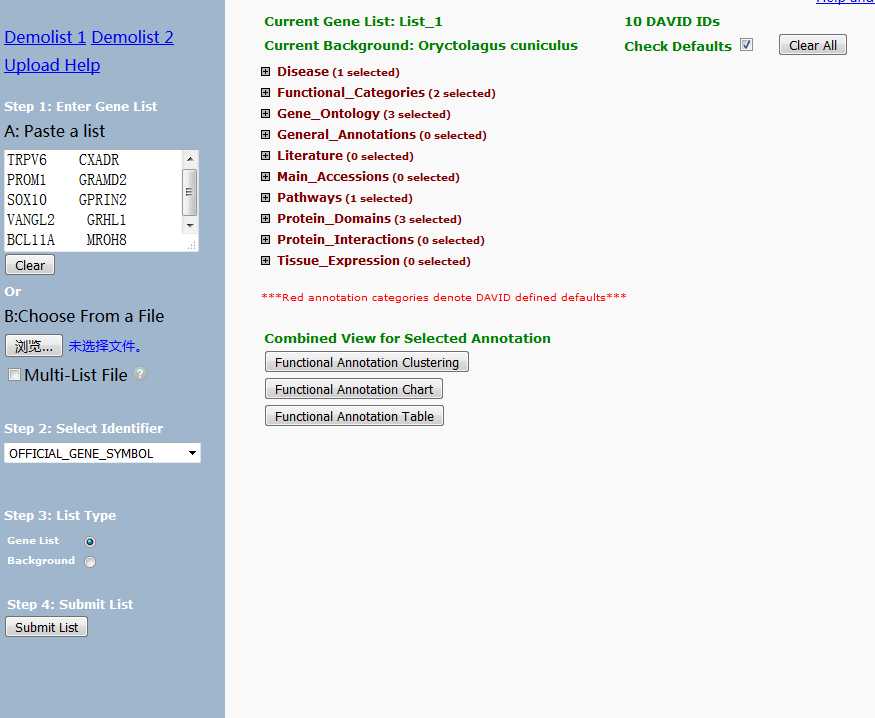Expand the General_Annotations category
The image size is (875, 718).
[266, 134]
